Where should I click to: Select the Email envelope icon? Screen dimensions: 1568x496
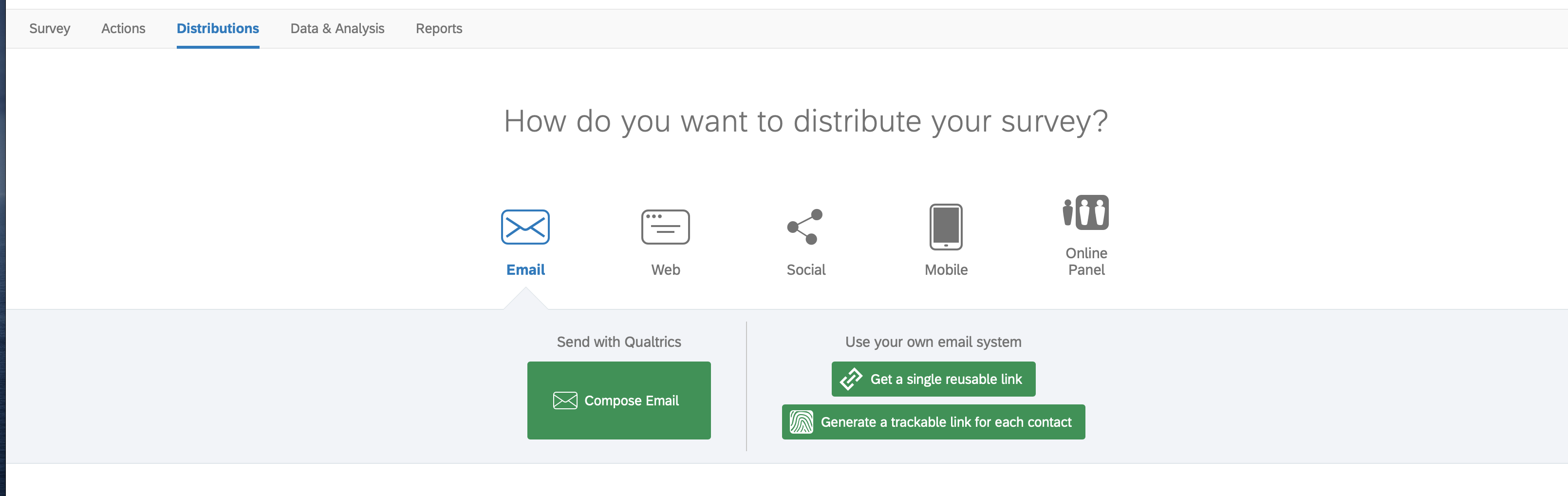525,227
